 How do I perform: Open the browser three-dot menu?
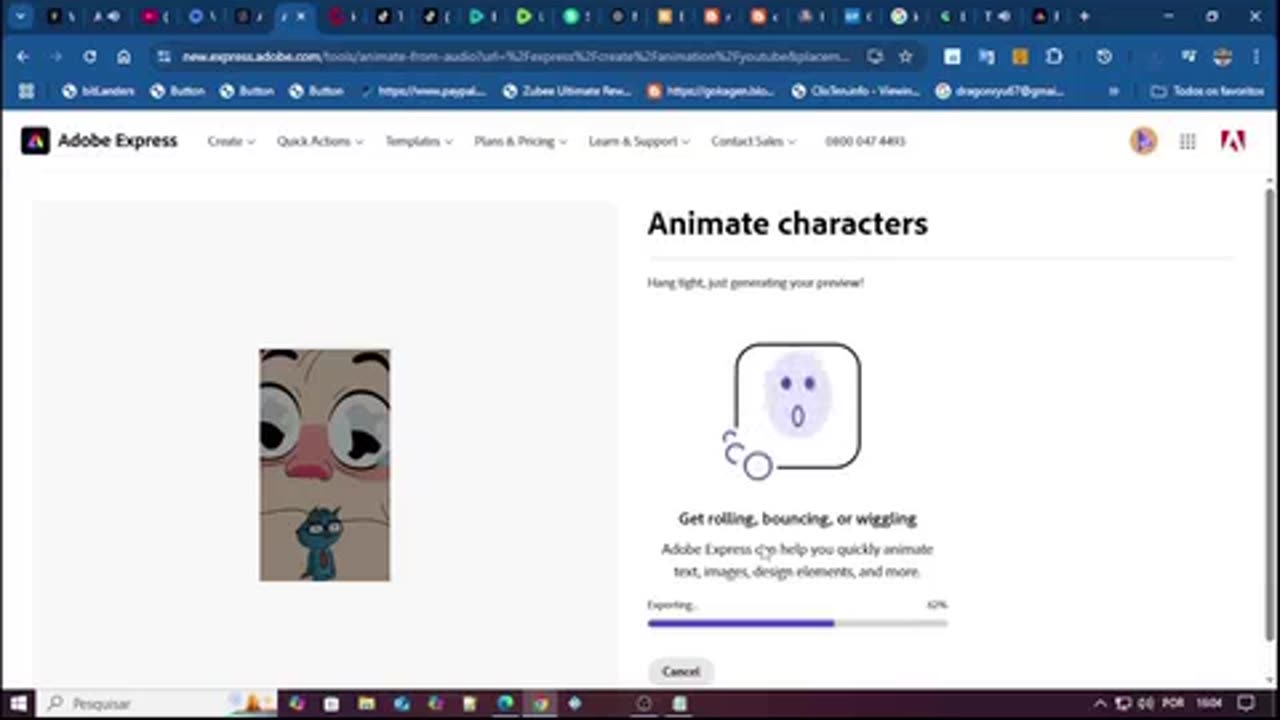pyautogui.click(x=1255, y=57)
